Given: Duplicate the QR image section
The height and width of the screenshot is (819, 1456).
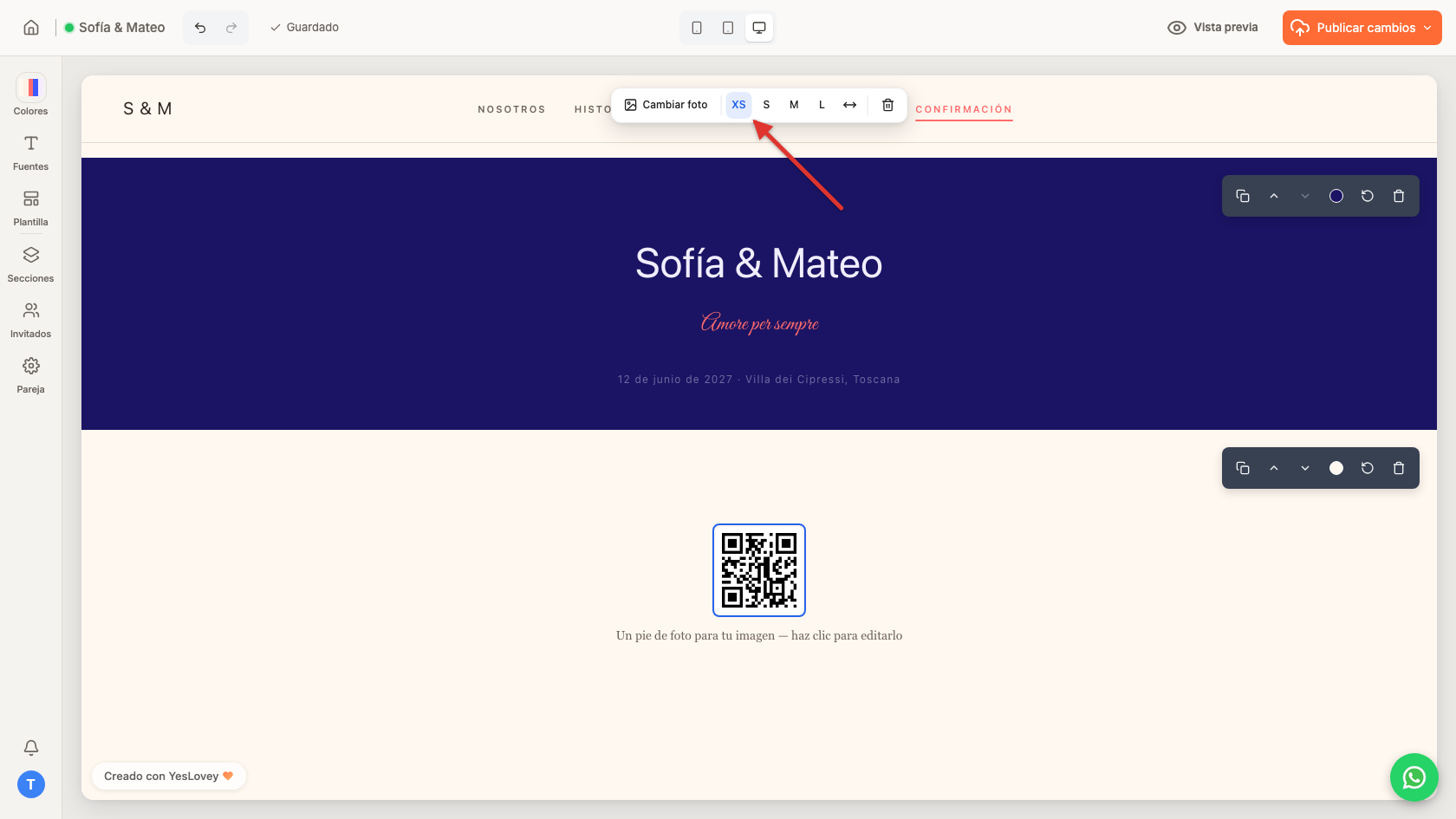Looking at the screenshot, I should pyautogui.click(x=1243, y=468).
